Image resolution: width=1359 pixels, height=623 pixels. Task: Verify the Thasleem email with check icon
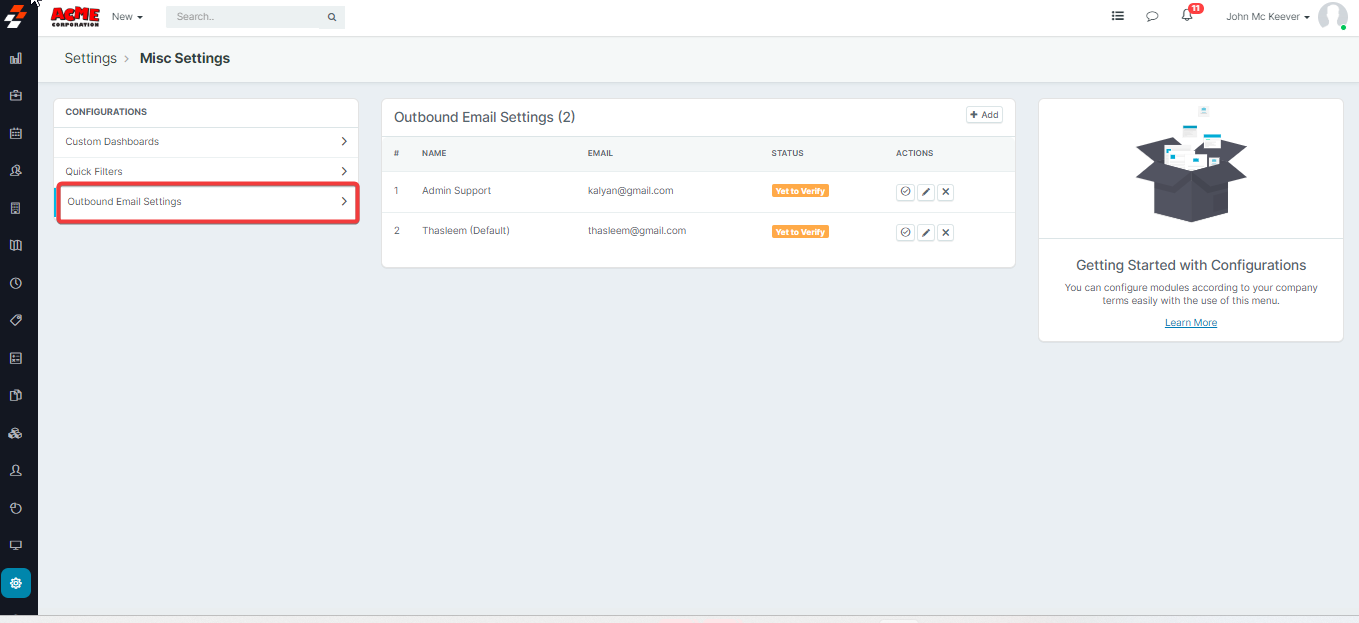coord(905,232)
